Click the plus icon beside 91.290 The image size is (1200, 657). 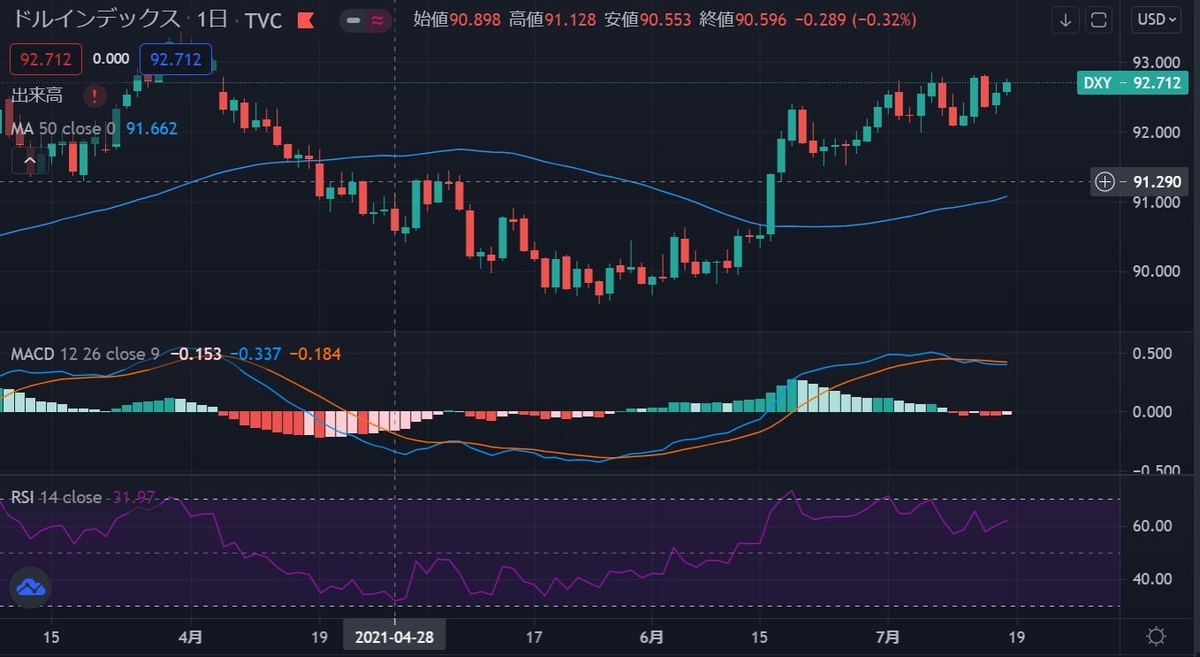(1105, 182)
